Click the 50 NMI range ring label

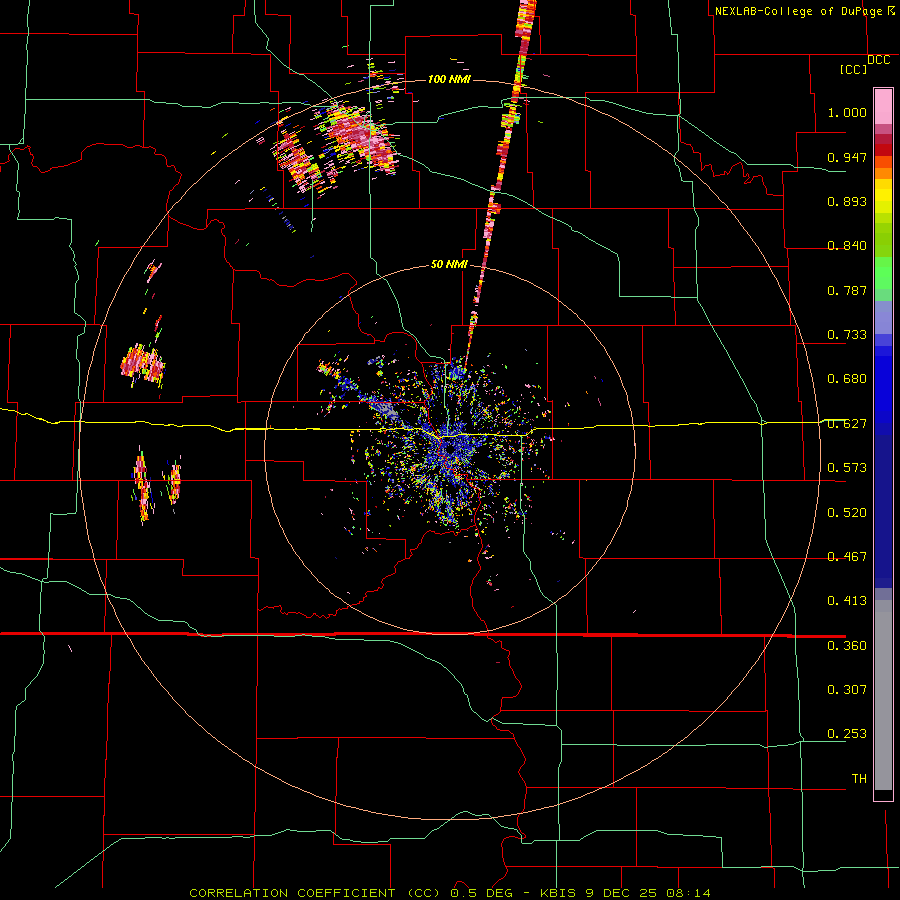point(449,264)
